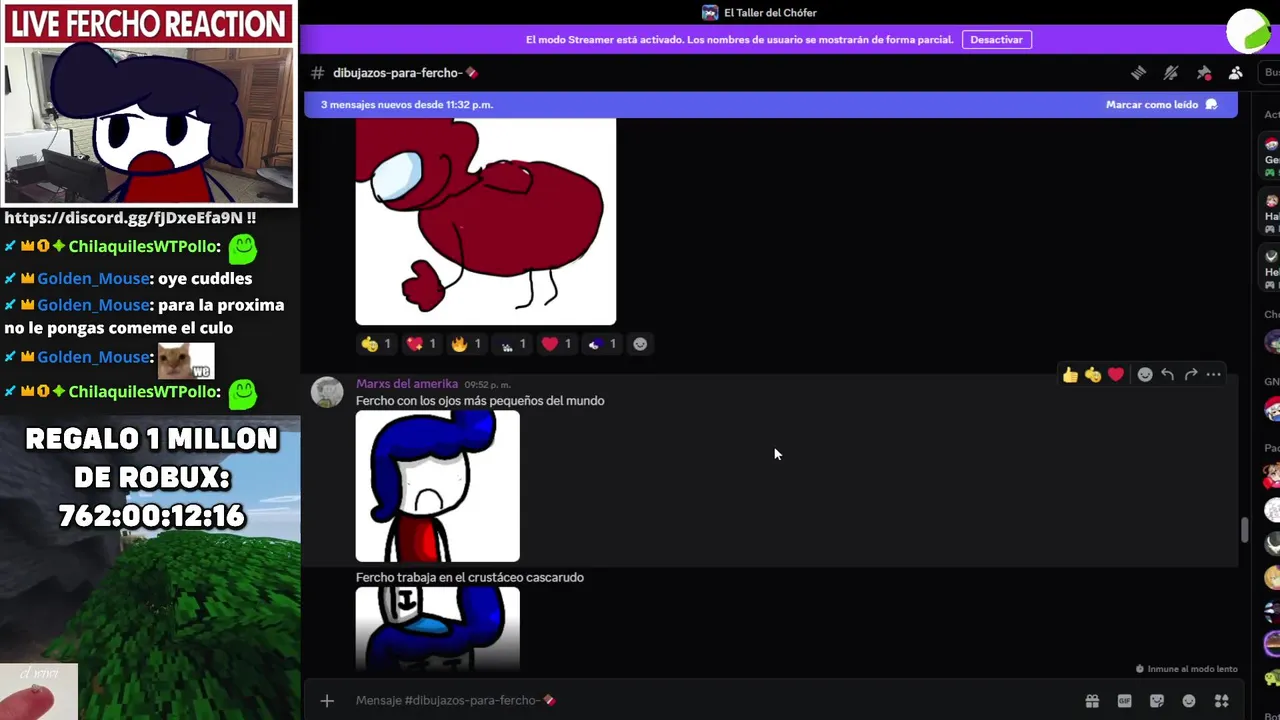Click the red heart reaction under the drawing

(556, 344)
